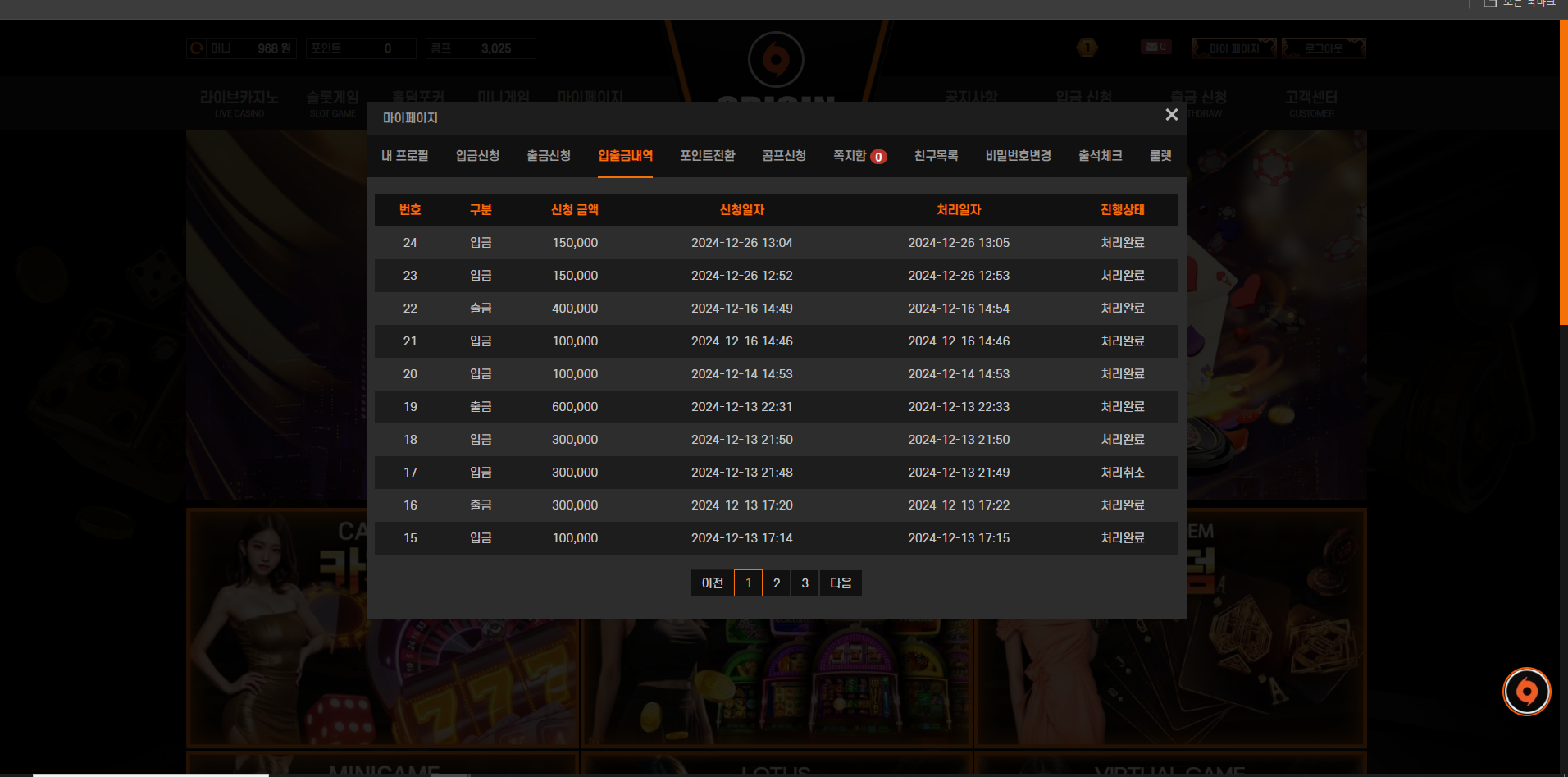Open the 입금신청 tab
Image resolution: width=1568 pixels, height=777 pixels.
(477, 155)
